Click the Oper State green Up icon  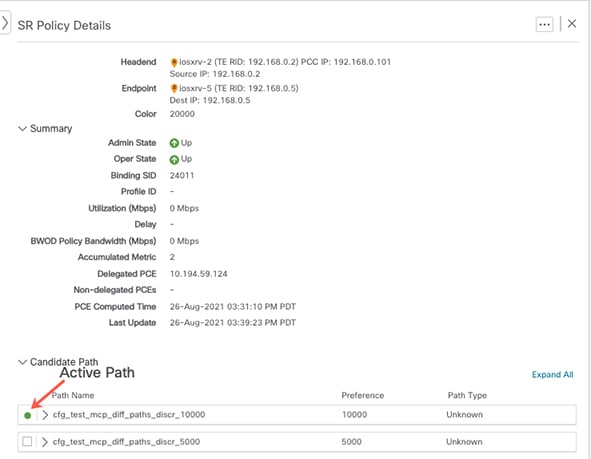click(x=174, y=159)
